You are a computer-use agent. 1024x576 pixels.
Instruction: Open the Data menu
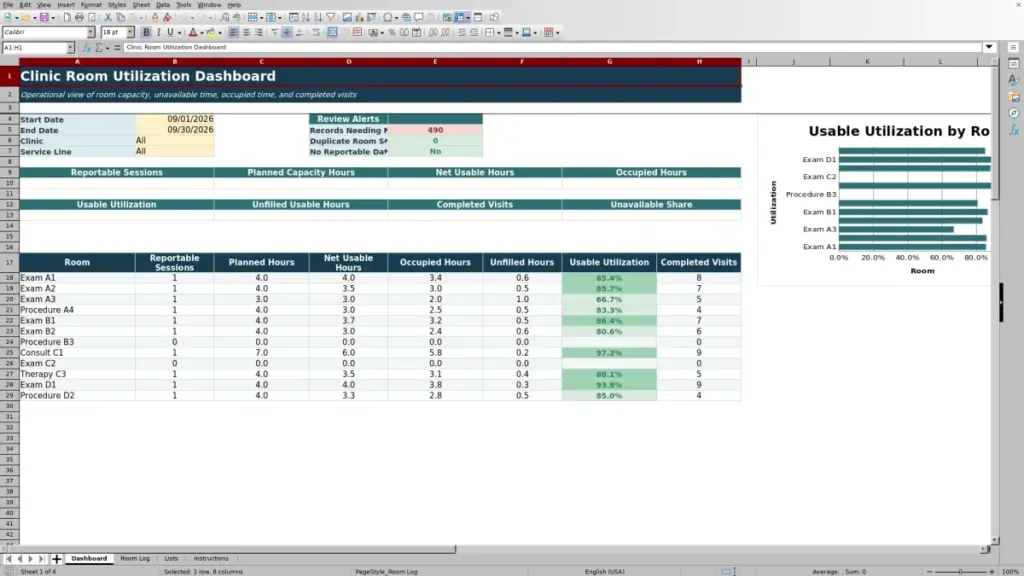coord(163,5)
